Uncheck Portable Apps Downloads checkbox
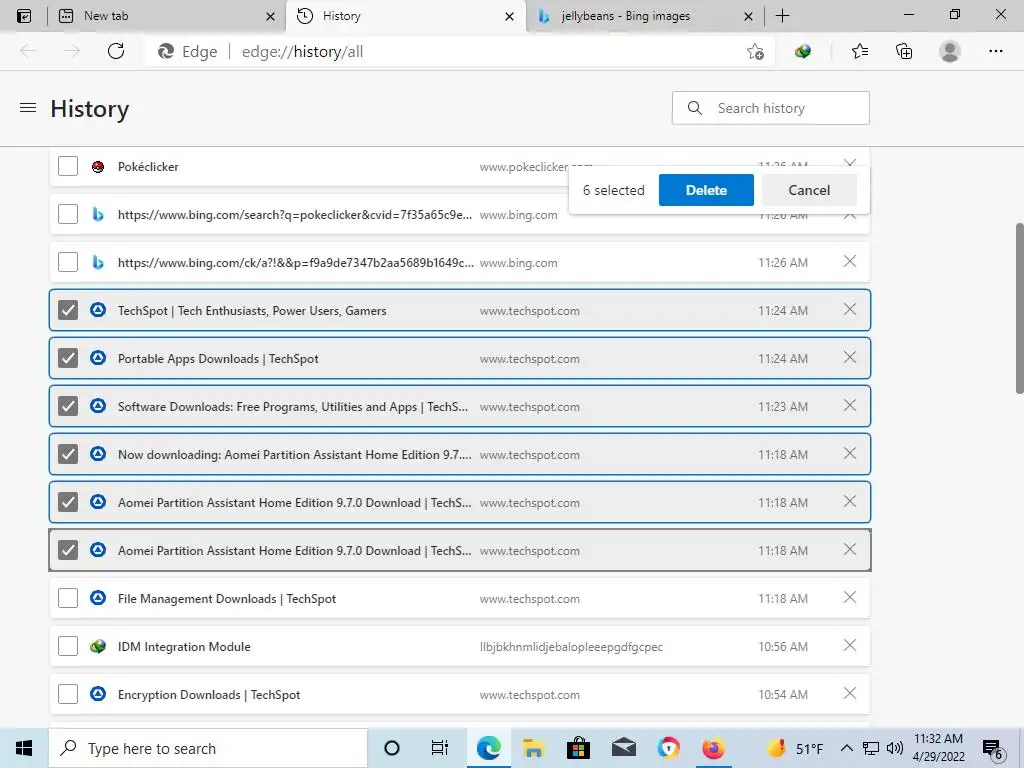This screenshot has width=1024, height=768. click(x=68, y=359)
